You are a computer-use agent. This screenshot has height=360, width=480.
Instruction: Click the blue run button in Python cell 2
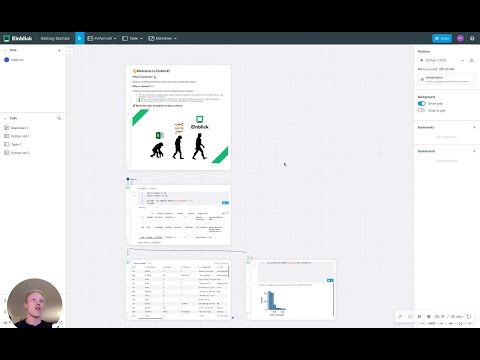coord(330,280)
